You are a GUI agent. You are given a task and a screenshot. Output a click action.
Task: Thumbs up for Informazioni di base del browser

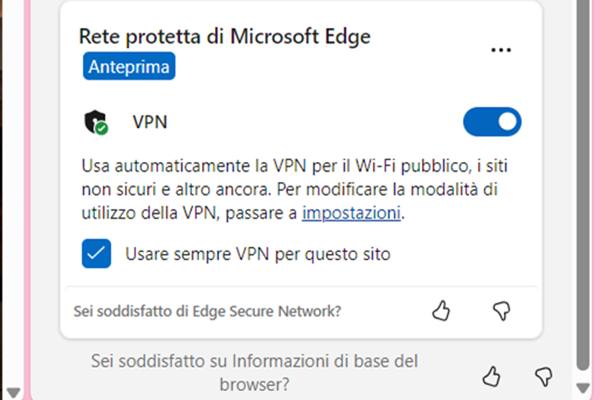[490, 375]
